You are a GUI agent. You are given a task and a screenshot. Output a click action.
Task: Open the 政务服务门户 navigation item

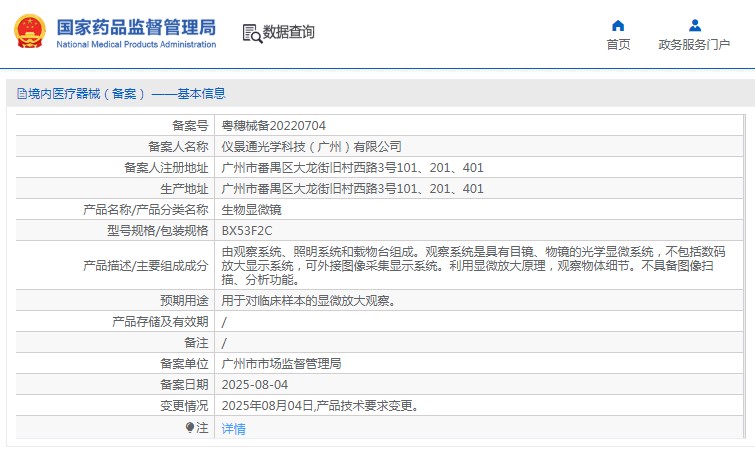pyautogui.click(x=694, y=44)
